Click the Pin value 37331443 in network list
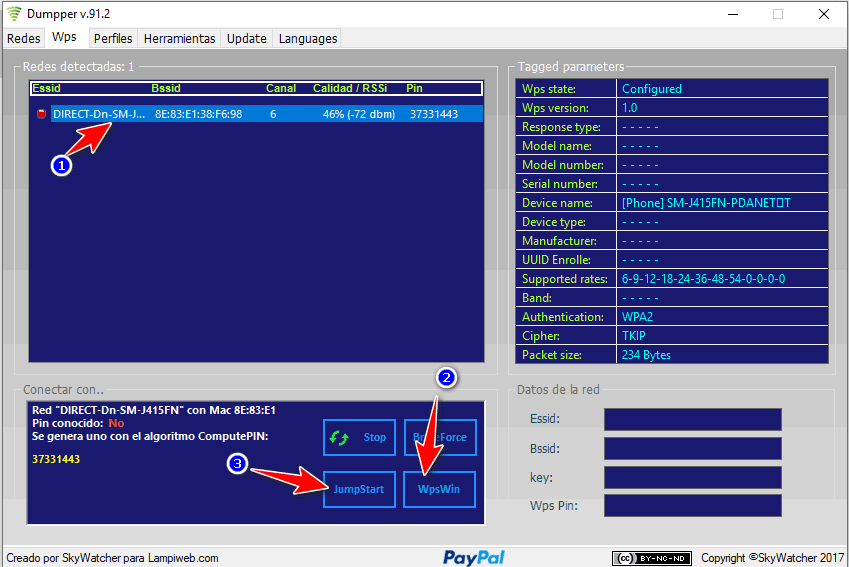 434,114
